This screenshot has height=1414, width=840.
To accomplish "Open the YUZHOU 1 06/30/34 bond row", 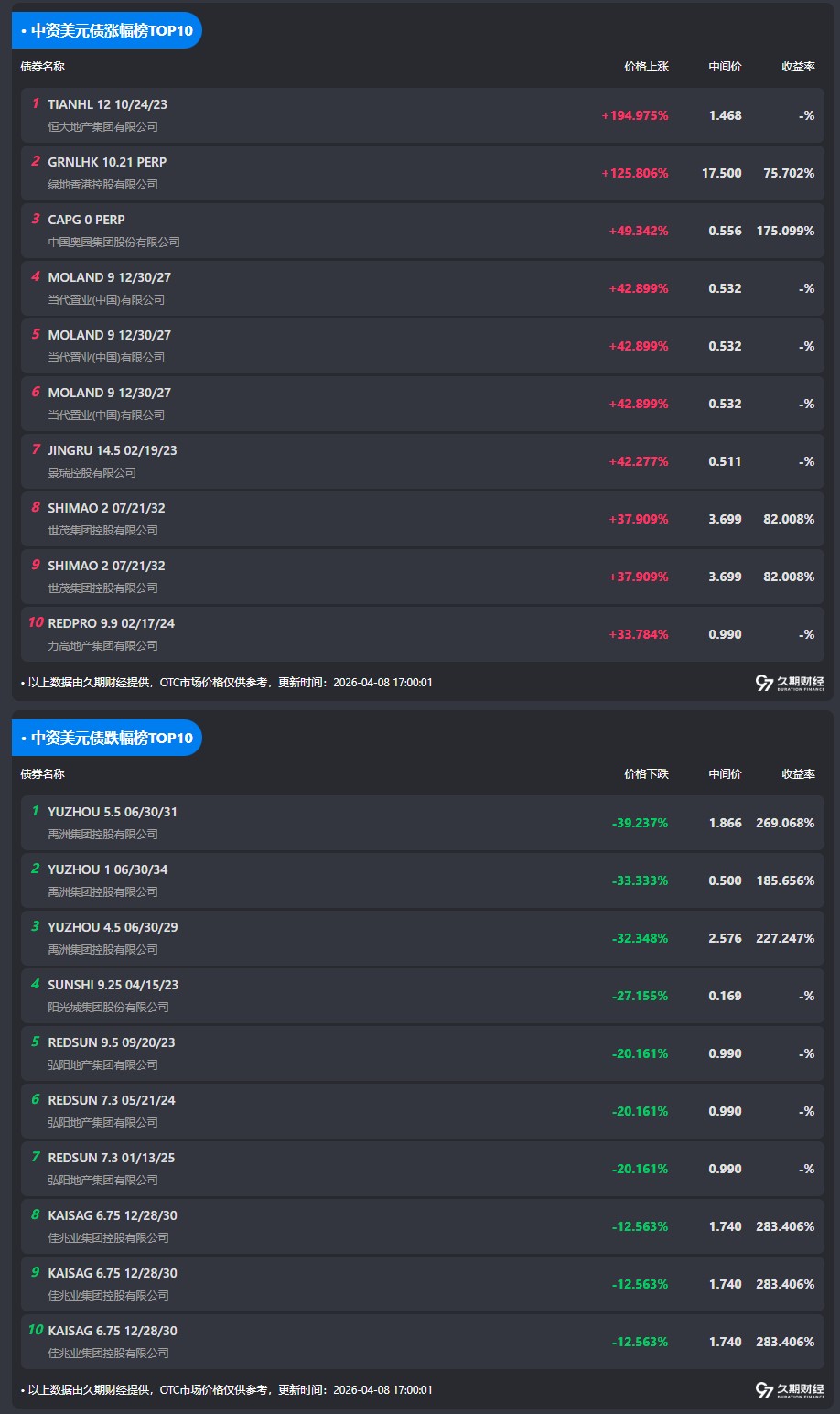I will point(107,869).
